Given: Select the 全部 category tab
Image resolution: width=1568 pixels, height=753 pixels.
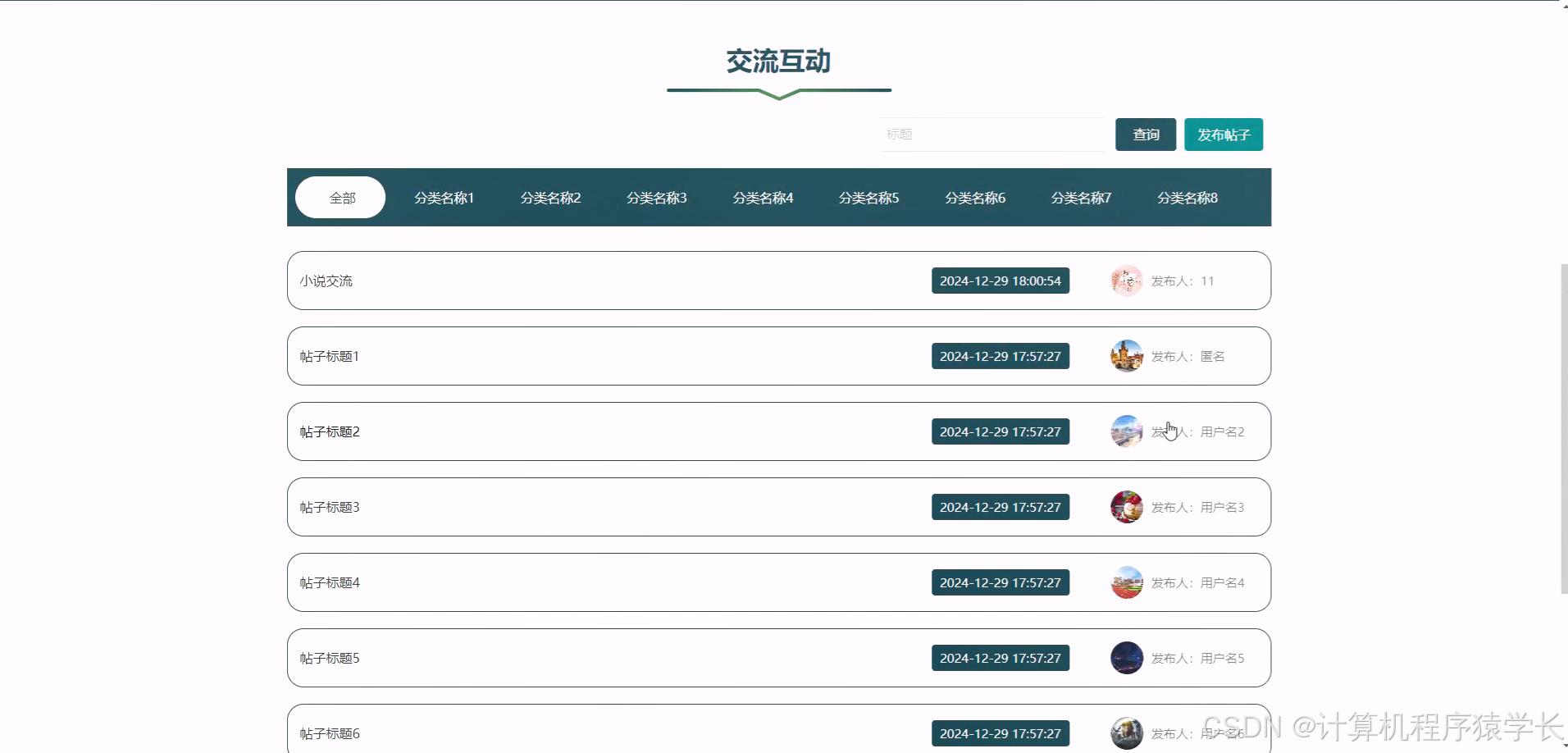Looking at the screenshot, I should 340,198.
